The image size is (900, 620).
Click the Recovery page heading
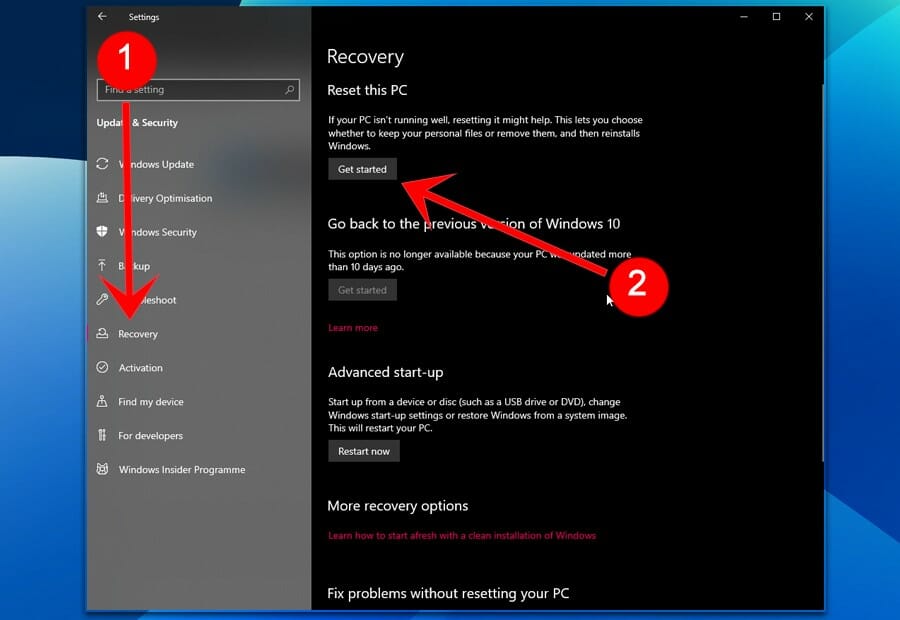365,57
